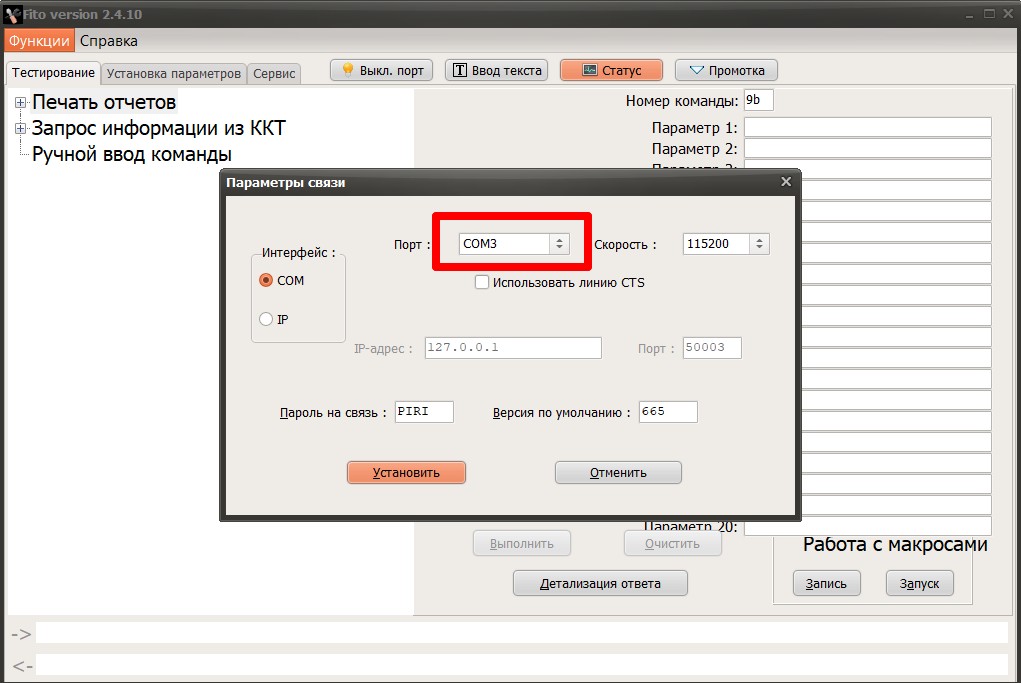1021x683 pixels.
Task: Open the 'Справка' menu
Action: pyautogui.click(x=109, y=41)
